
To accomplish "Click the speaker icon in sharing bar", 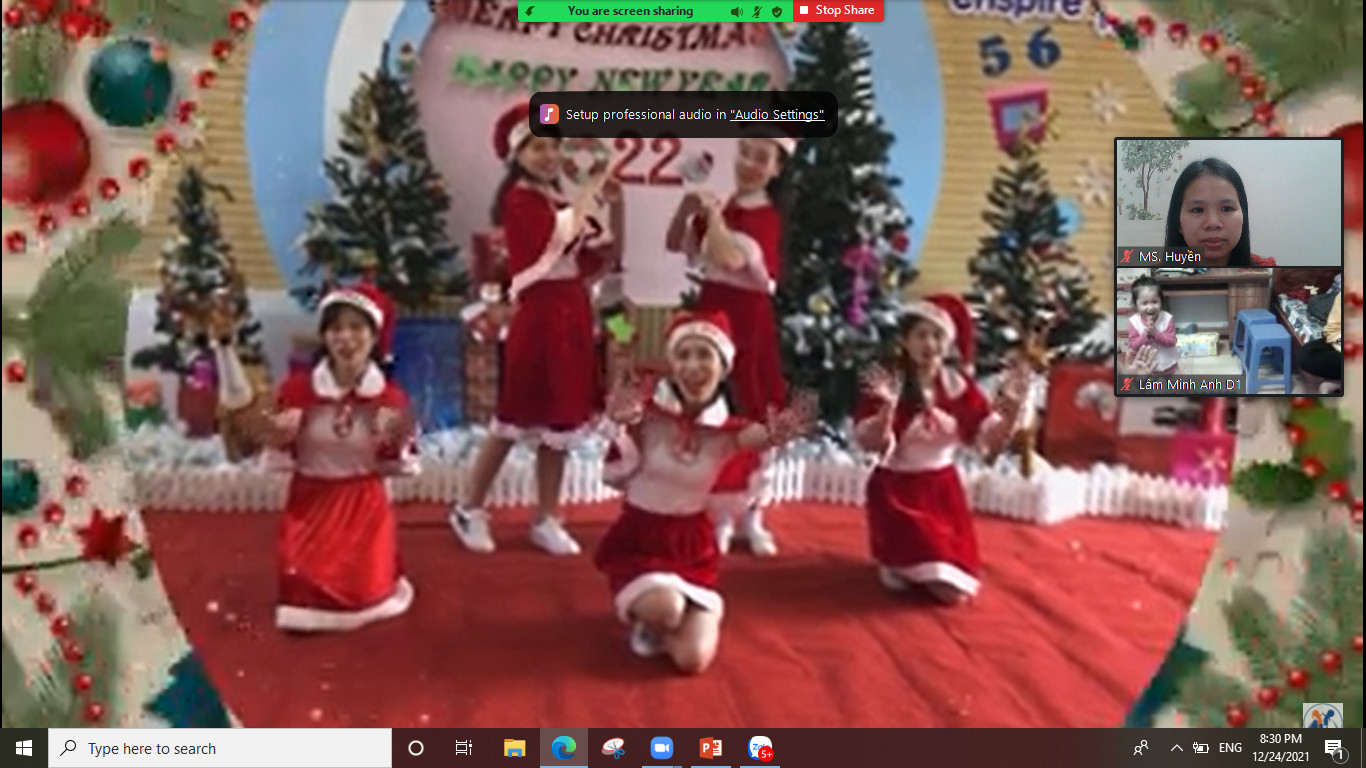I will (x=736, y=11).
